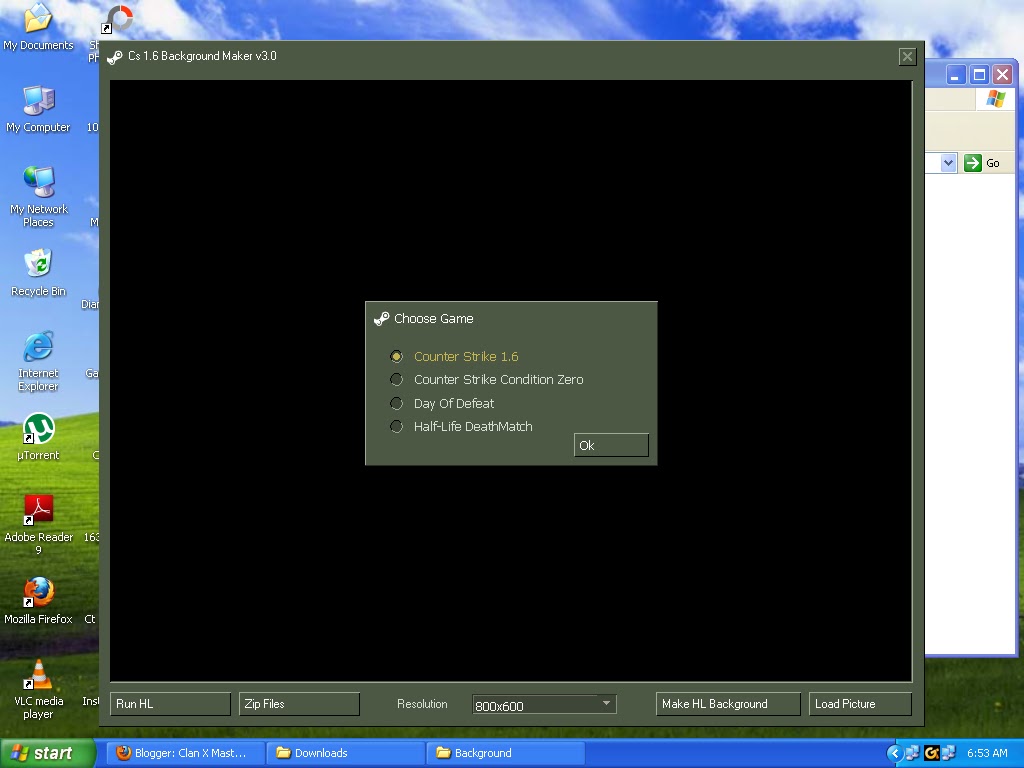
Task: Switch to Blogger Firefox taskbar item
Action: click(x=185, y=753)
